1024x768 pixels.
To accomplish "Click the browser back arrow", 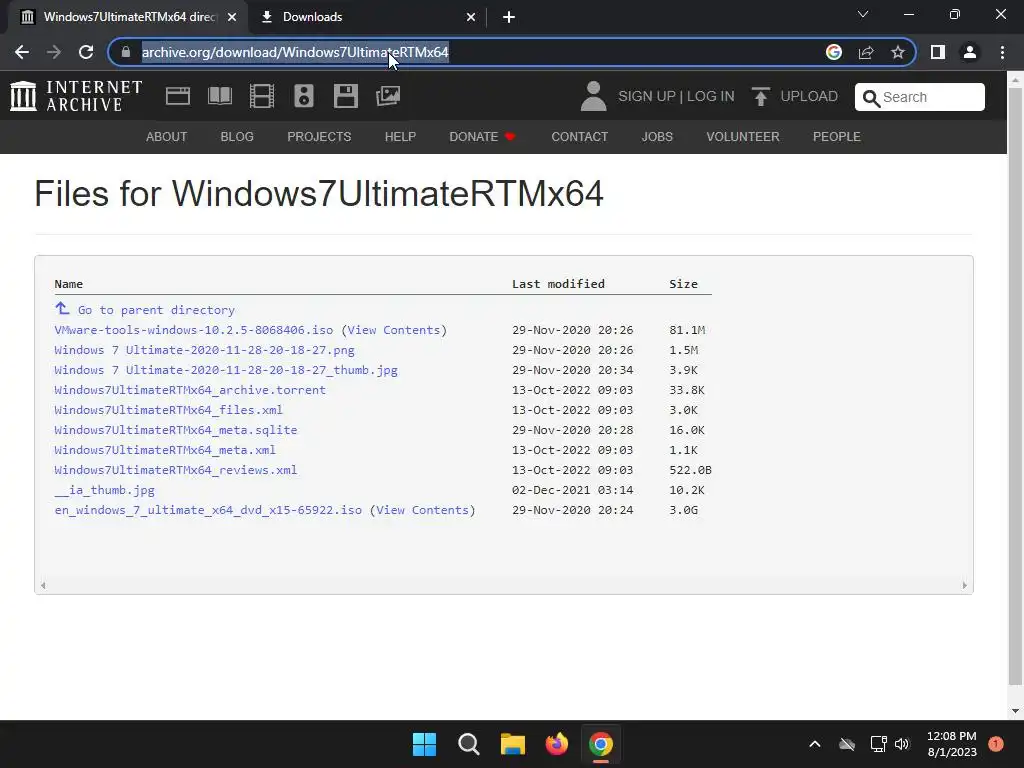I will coord(22,52).
